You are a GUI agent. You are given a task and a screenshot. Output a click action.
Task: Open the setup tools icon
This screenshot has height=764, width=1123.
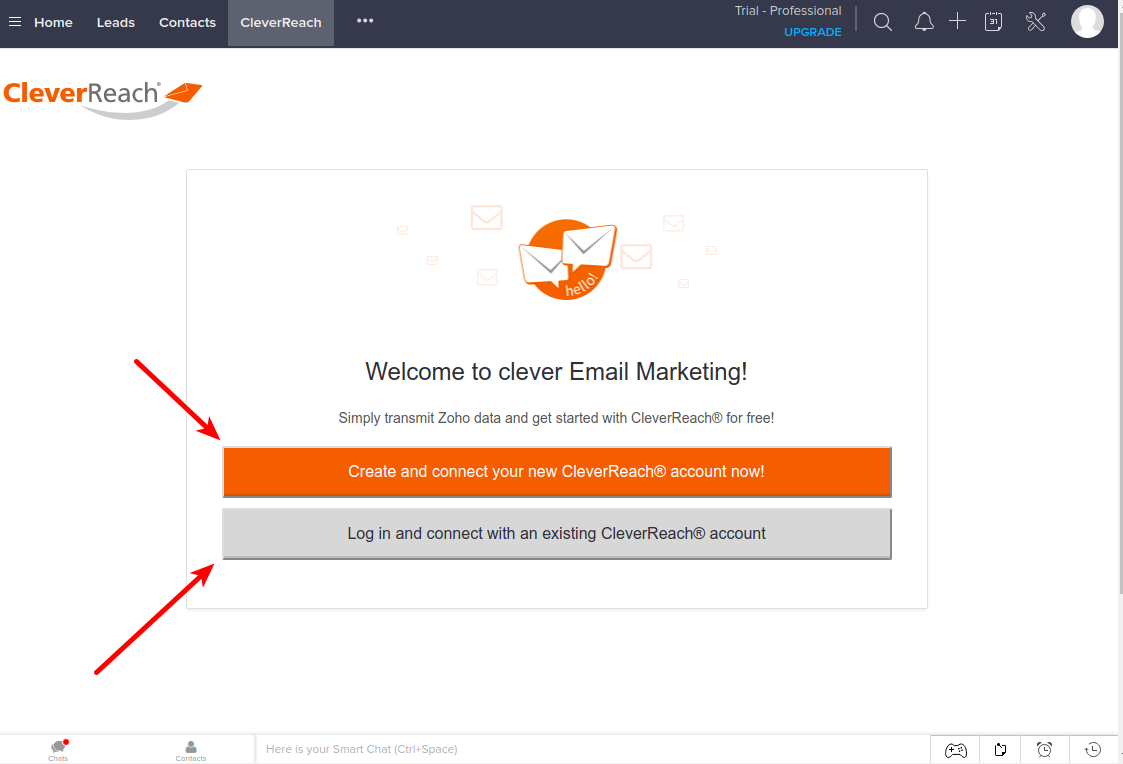pos(1035,22)
